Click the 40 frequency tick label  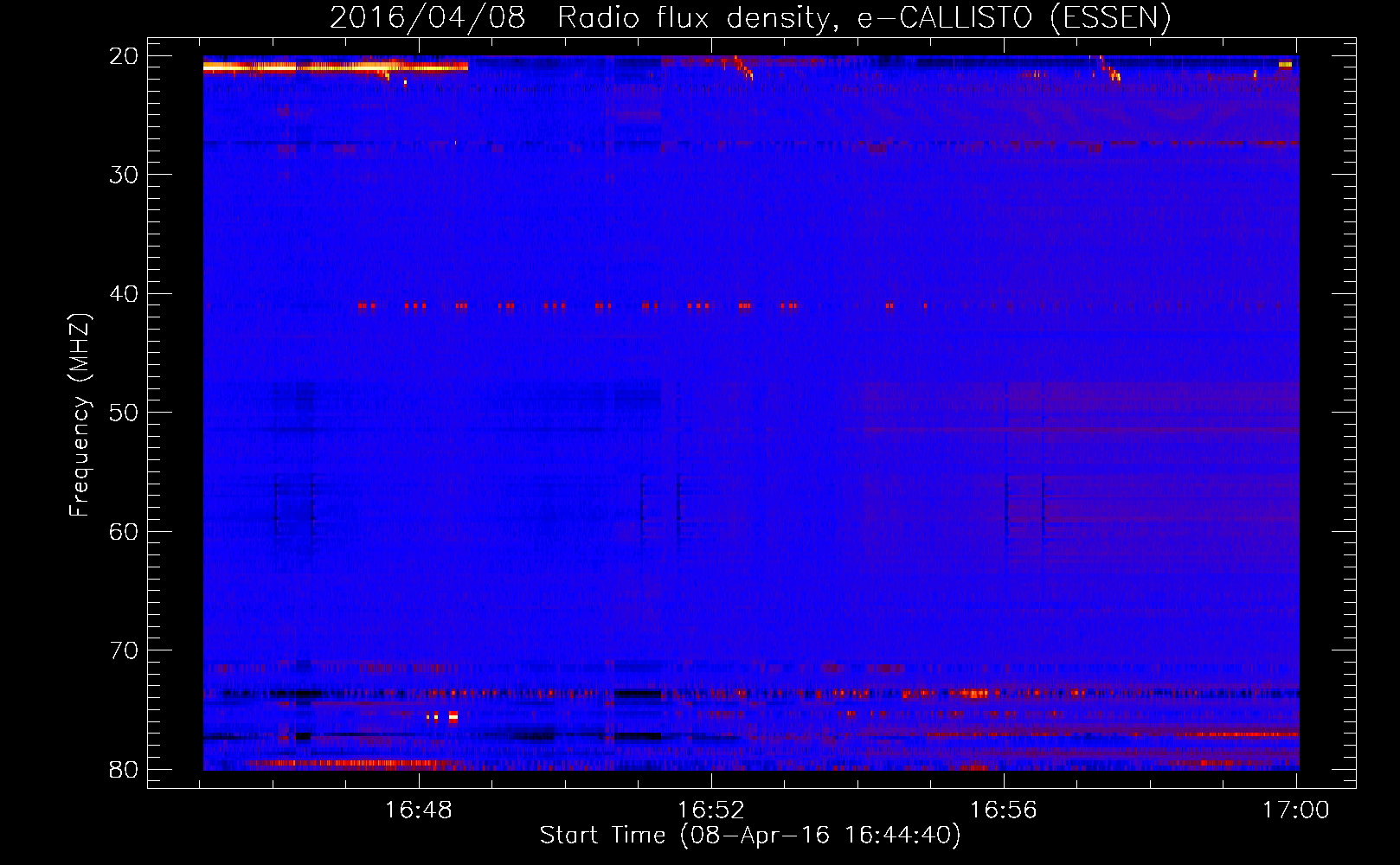pos(125,294)
